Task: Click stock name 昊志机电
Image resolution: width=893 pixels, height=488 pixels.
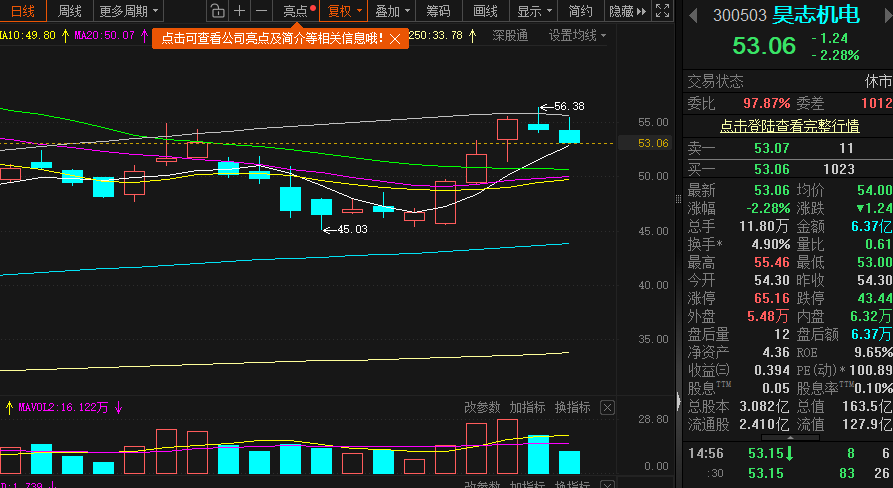Action: 816,15
